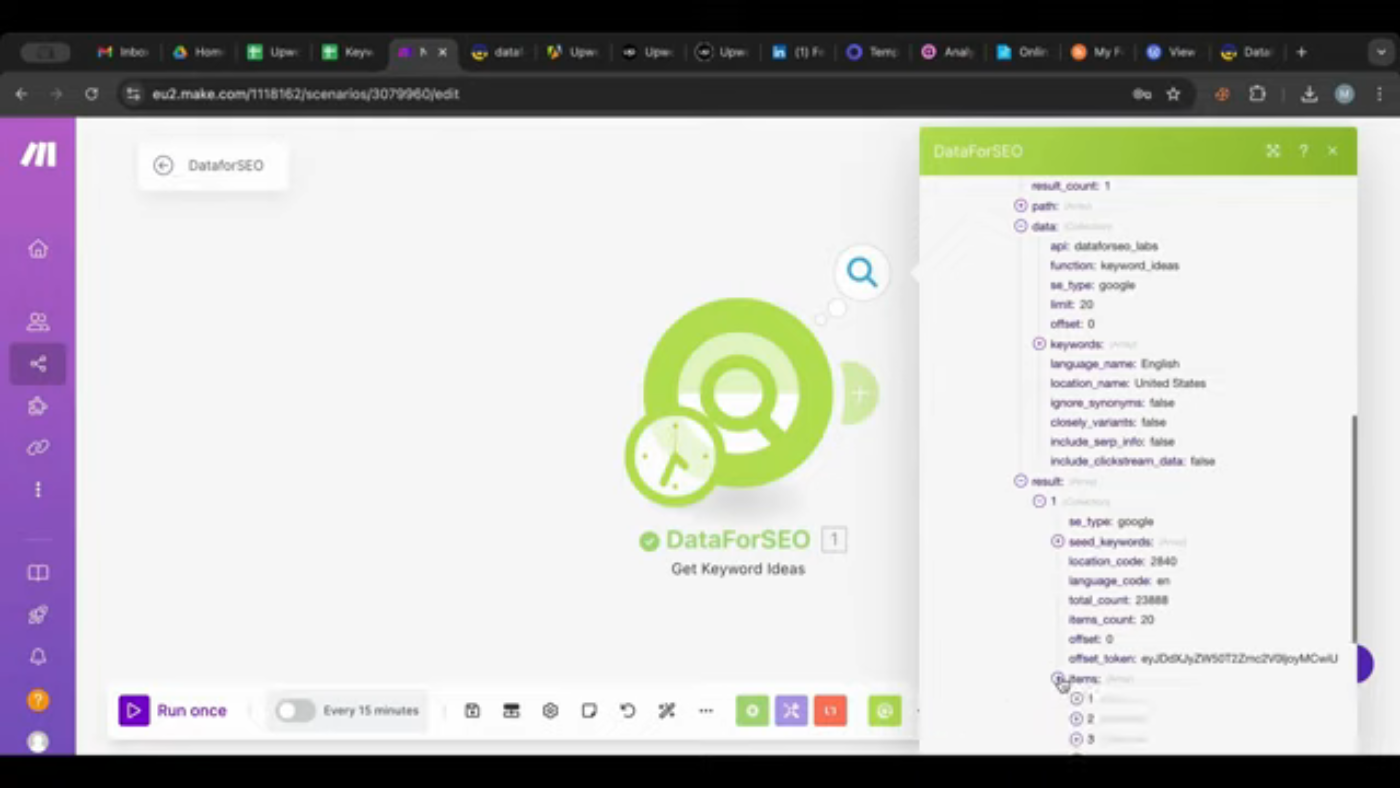
Task: Open a new browser tab with plus
Action: tap(1301, 52)
